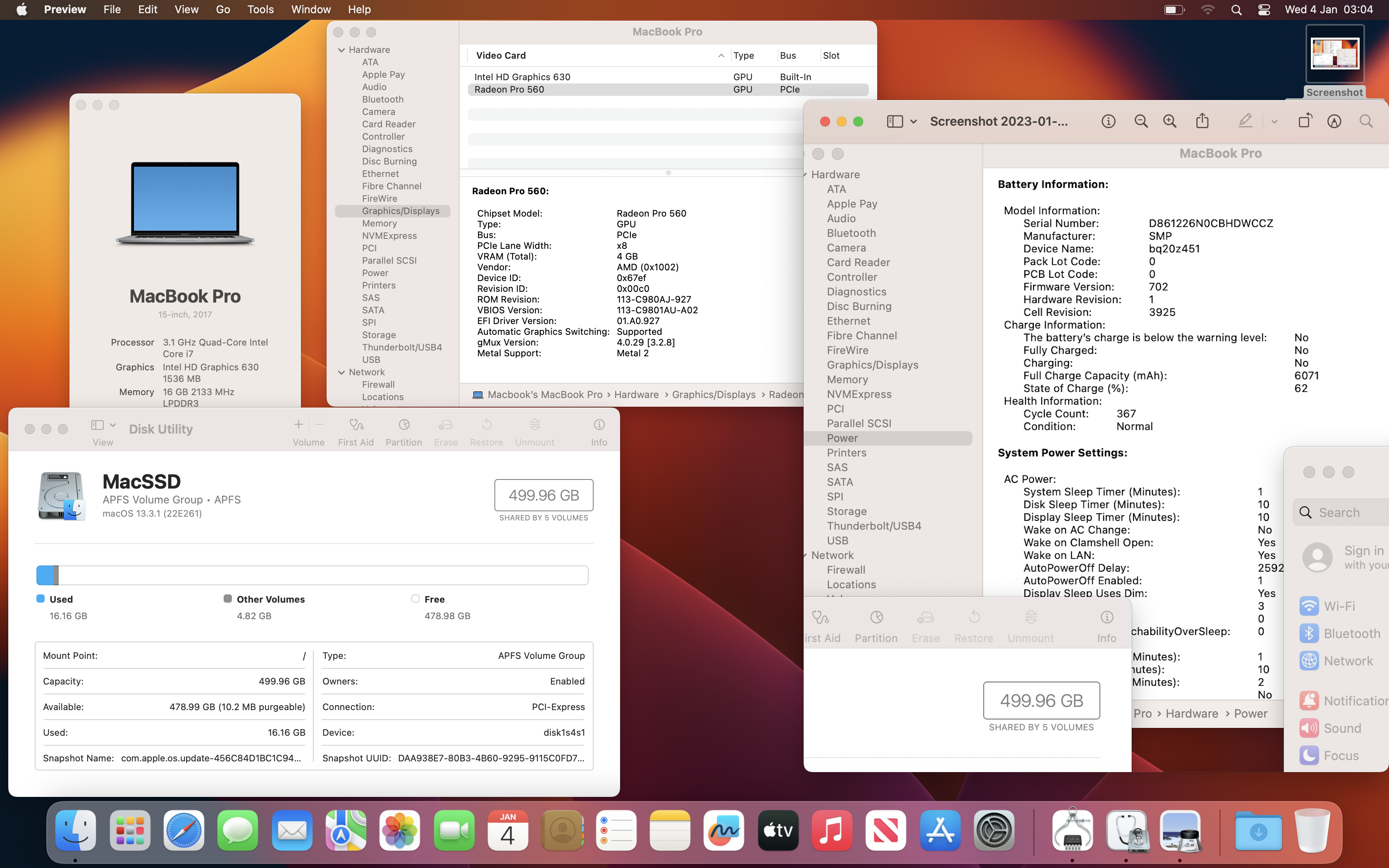This screenshot has width=1389, height=868.
Task: Select Sound in the System Settings sidebar
Action: click(1330, 728)
